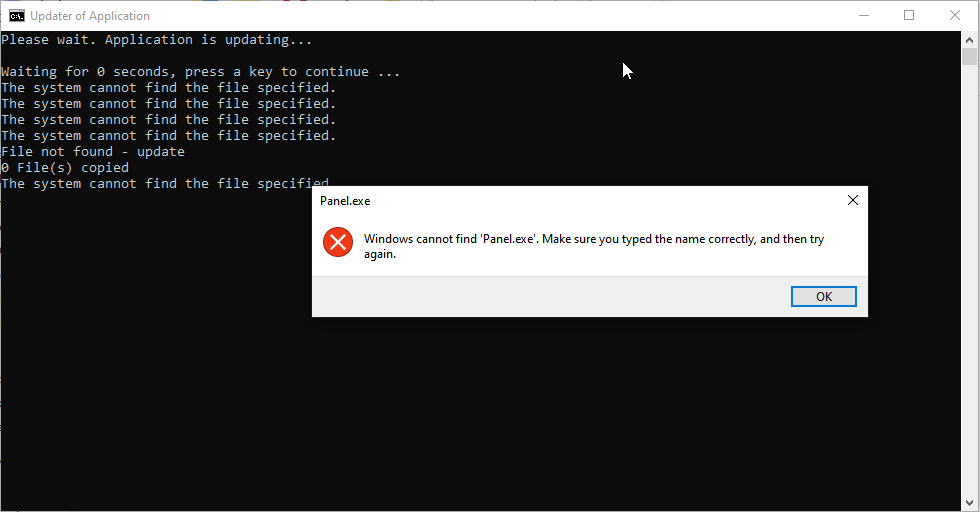The height and width of the screenshot is (512, 980).
Task: Click the 'Updater of Application' title bar text
Action: tap(90, 16)
